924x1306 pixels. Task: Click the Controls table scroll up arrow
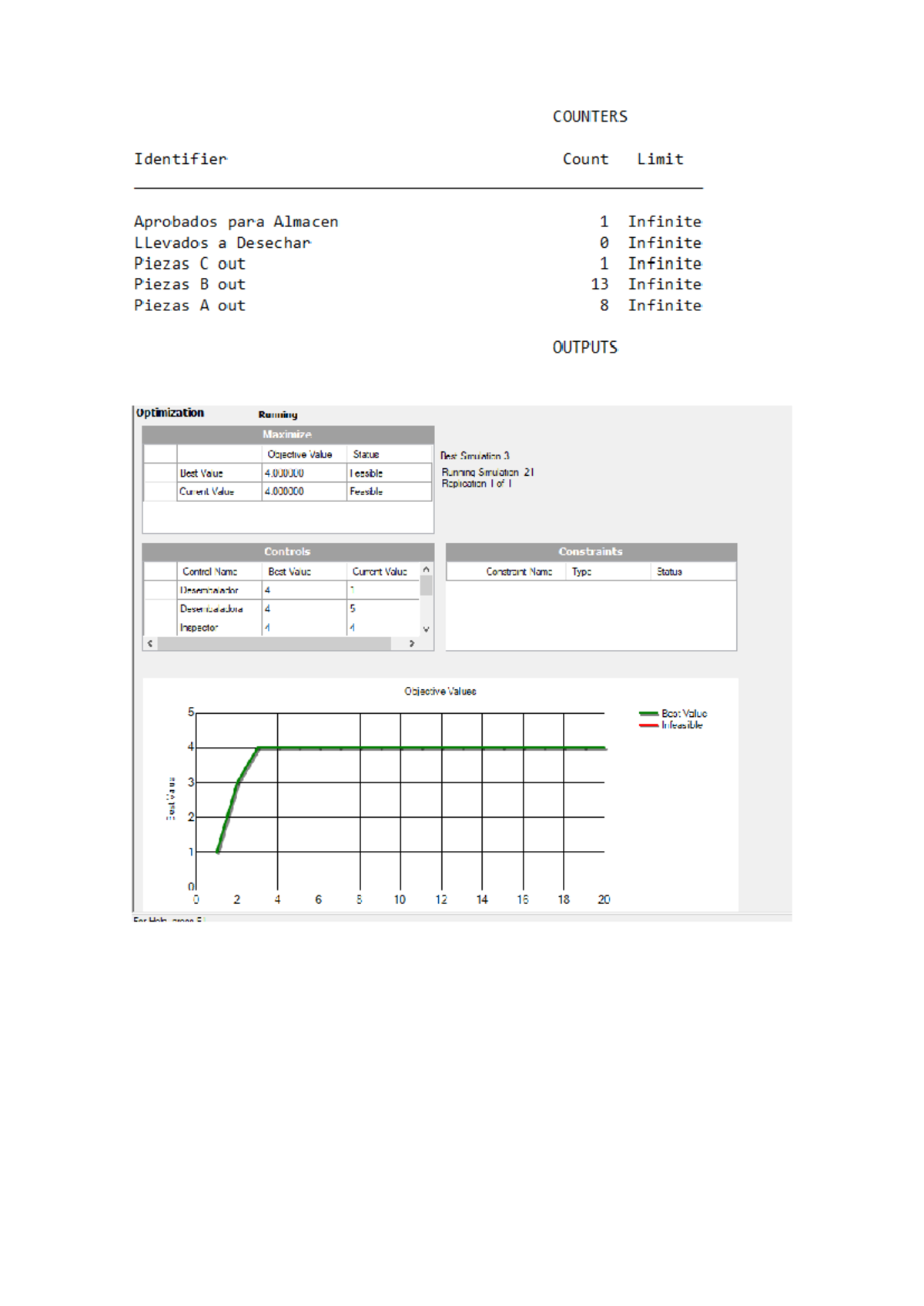pos(426,570)
